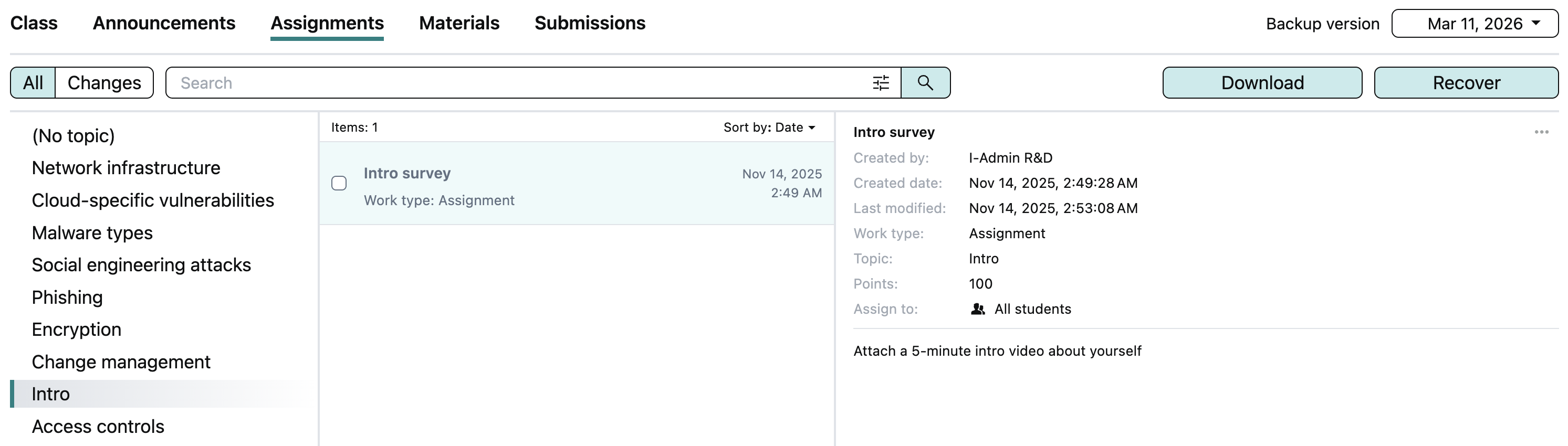Expand the Sort by Date dropdown

click(769, 127)
